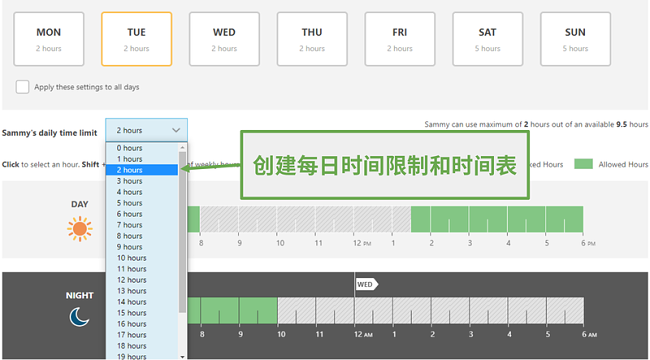Toggle night schedule allowed block 9 to 10

258,310
